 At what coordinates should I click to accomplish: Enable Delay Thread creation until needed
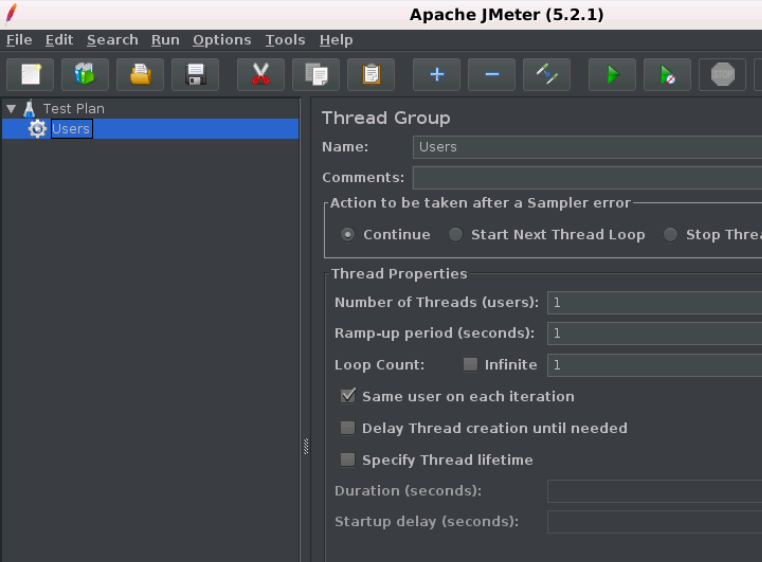(347, 428)
